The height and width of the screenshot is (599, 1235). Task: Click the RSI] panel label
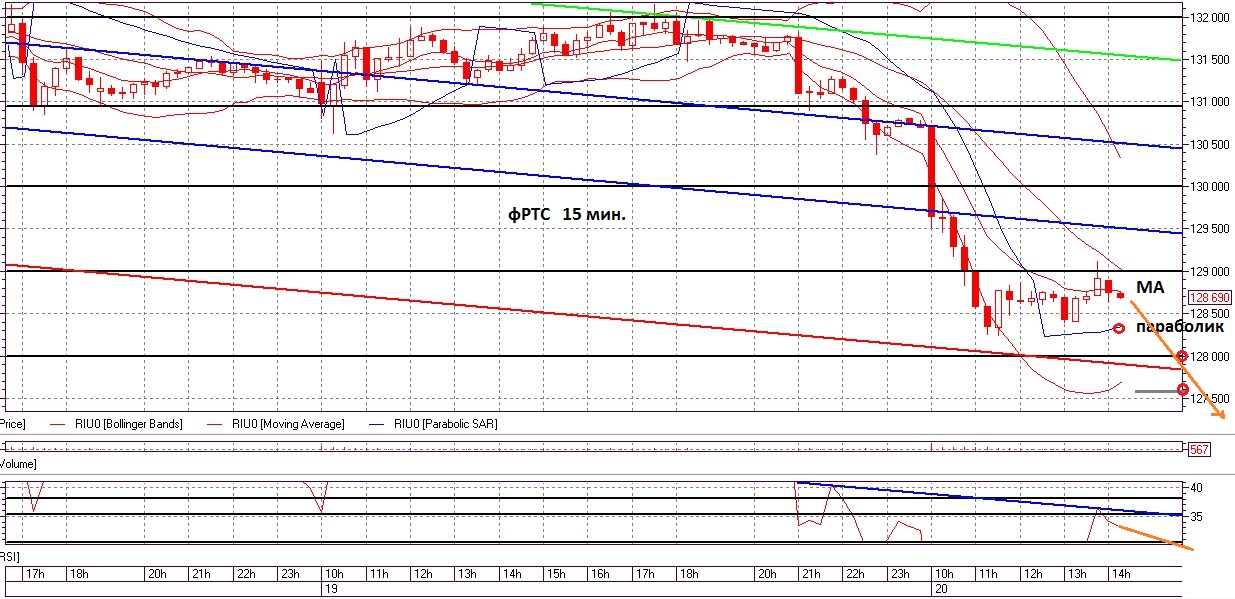pyautogui.click(x=11, y=555)
